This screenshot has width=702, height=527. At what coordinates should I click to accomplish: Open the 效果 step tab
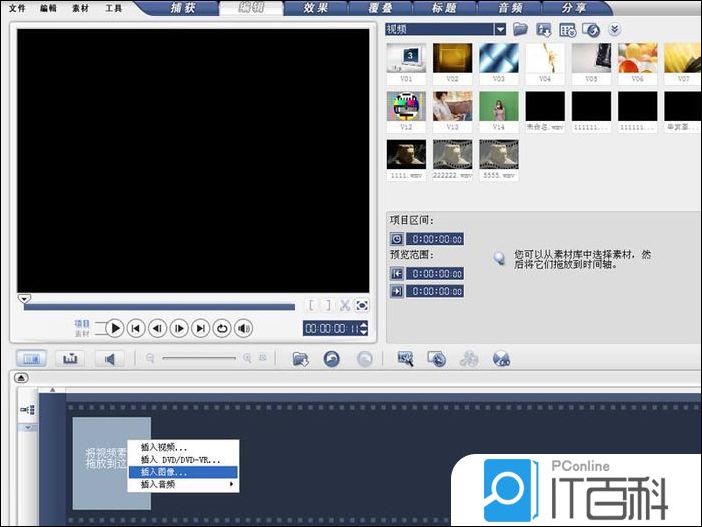tap(316, 8)
